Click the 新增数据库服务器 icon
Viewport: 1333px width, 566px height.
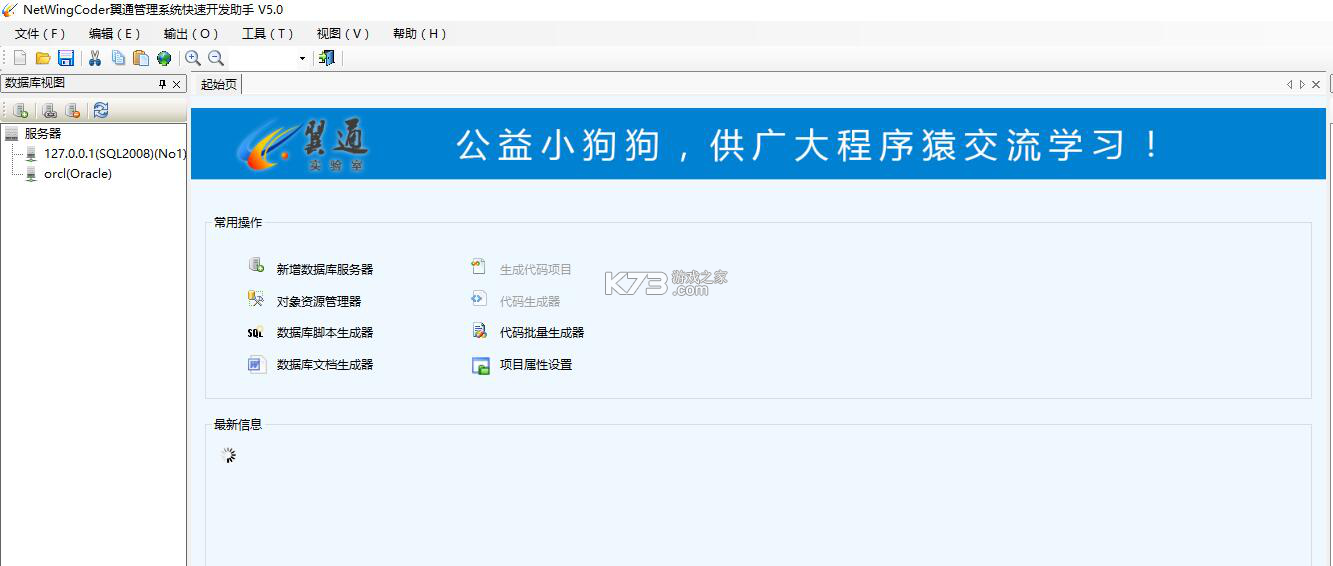[x=256, y=266]
